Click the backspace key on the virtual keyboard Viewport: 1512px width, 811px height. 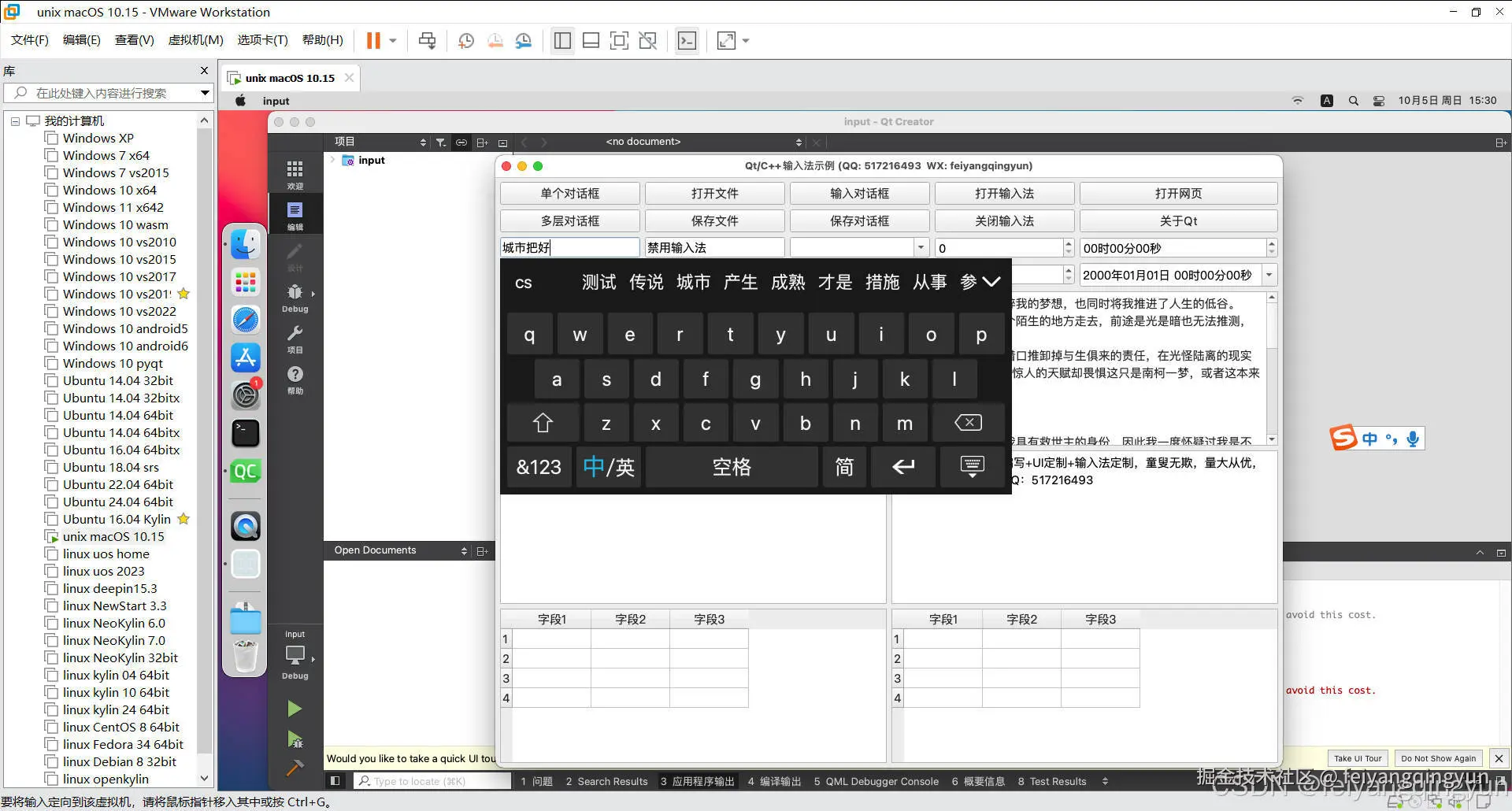968,423
